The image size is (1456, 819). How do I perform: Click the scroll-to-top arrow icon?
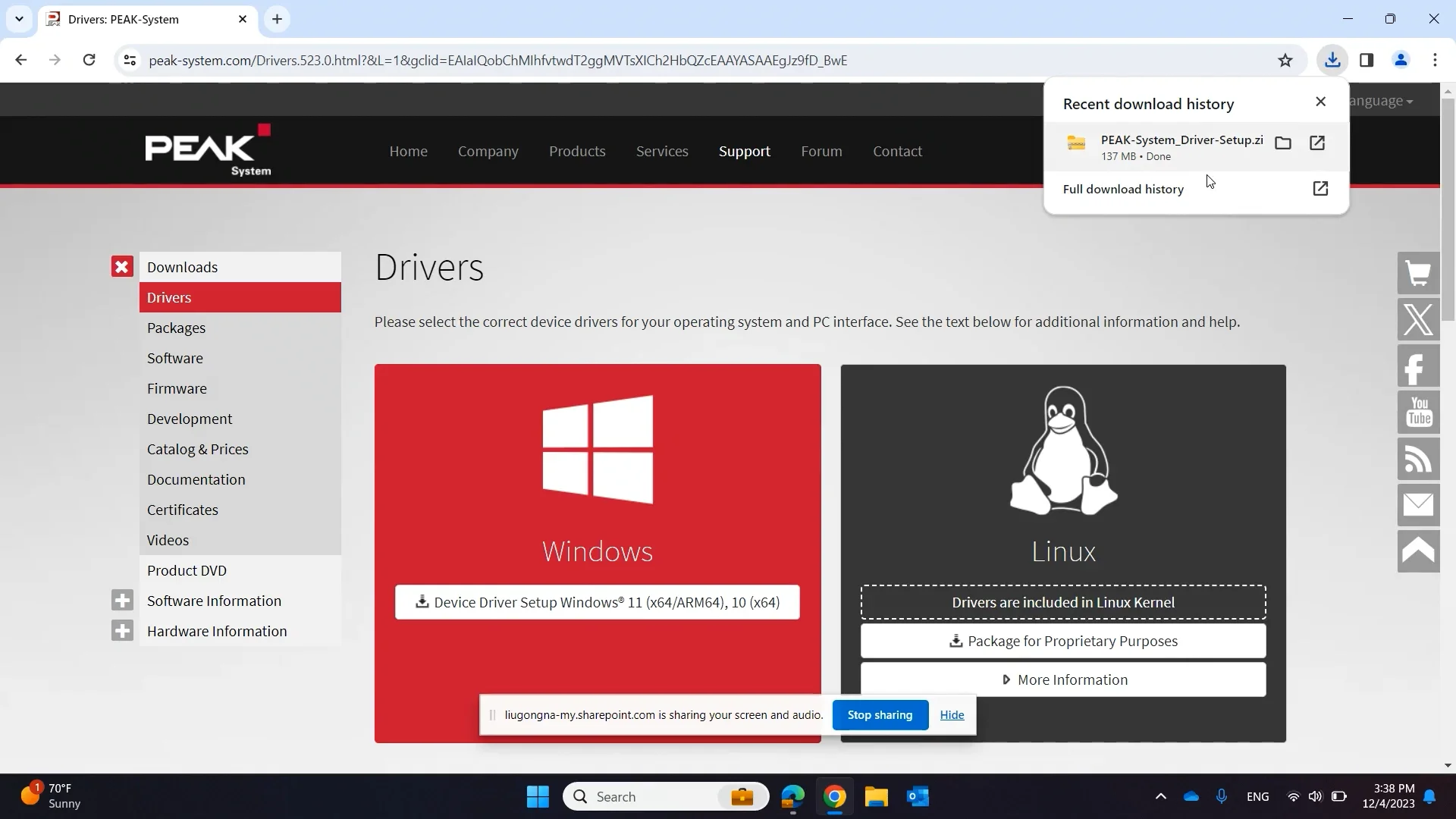click(1418, 551)
